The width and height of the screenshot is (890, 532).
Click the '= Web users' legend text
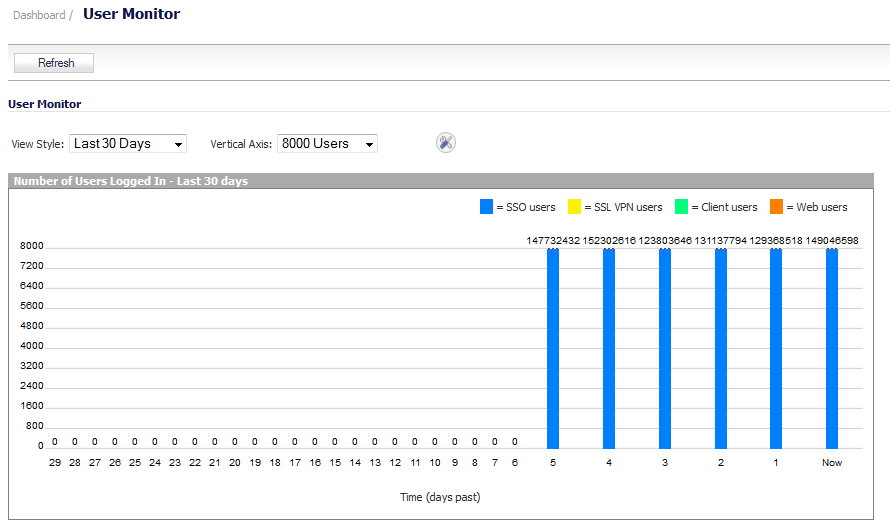click(x=817, y=207)
